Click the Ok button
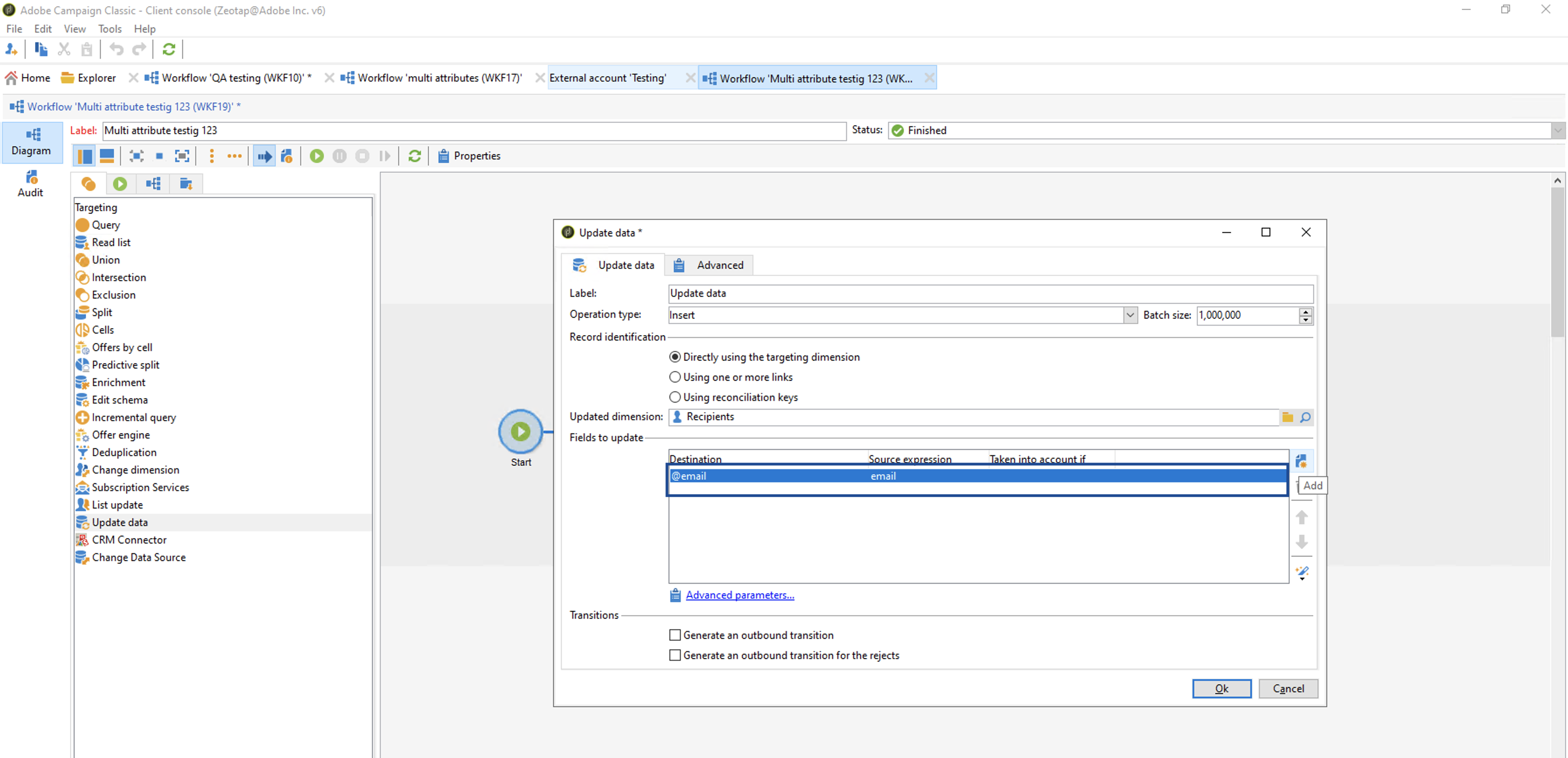Image resolution: width=1568 pixels, height=758 pixels. [x=1221, y=688]
